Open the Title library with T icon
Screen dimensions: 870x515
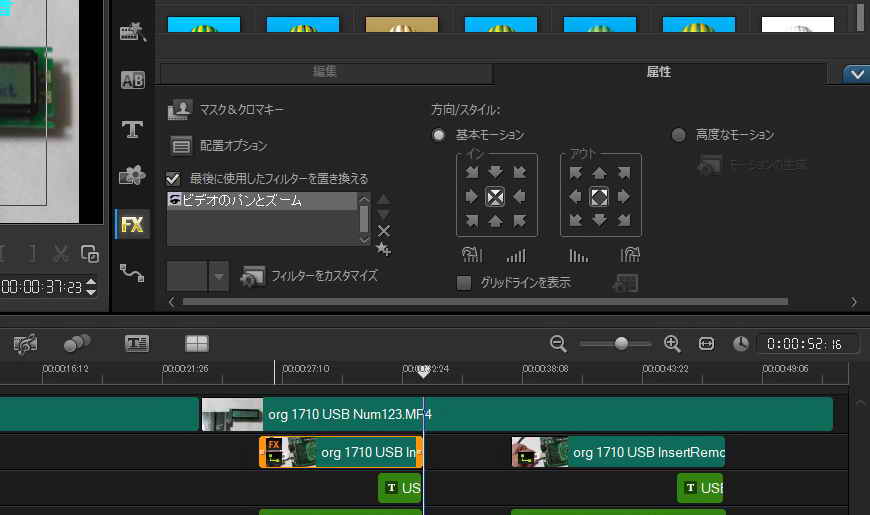click(132, 129)
